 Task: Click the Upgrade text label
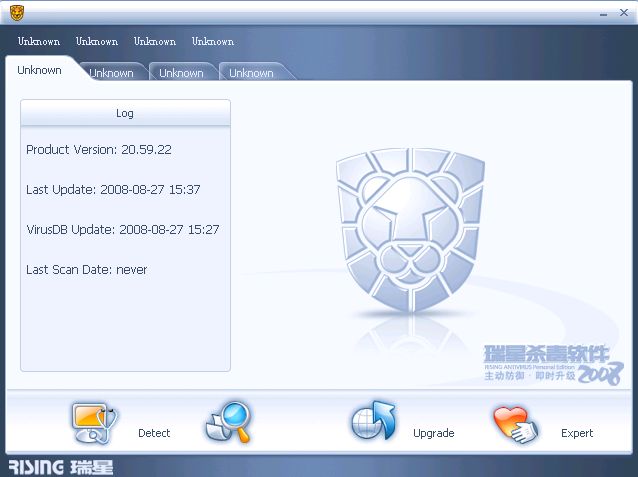tap(433, 433)
